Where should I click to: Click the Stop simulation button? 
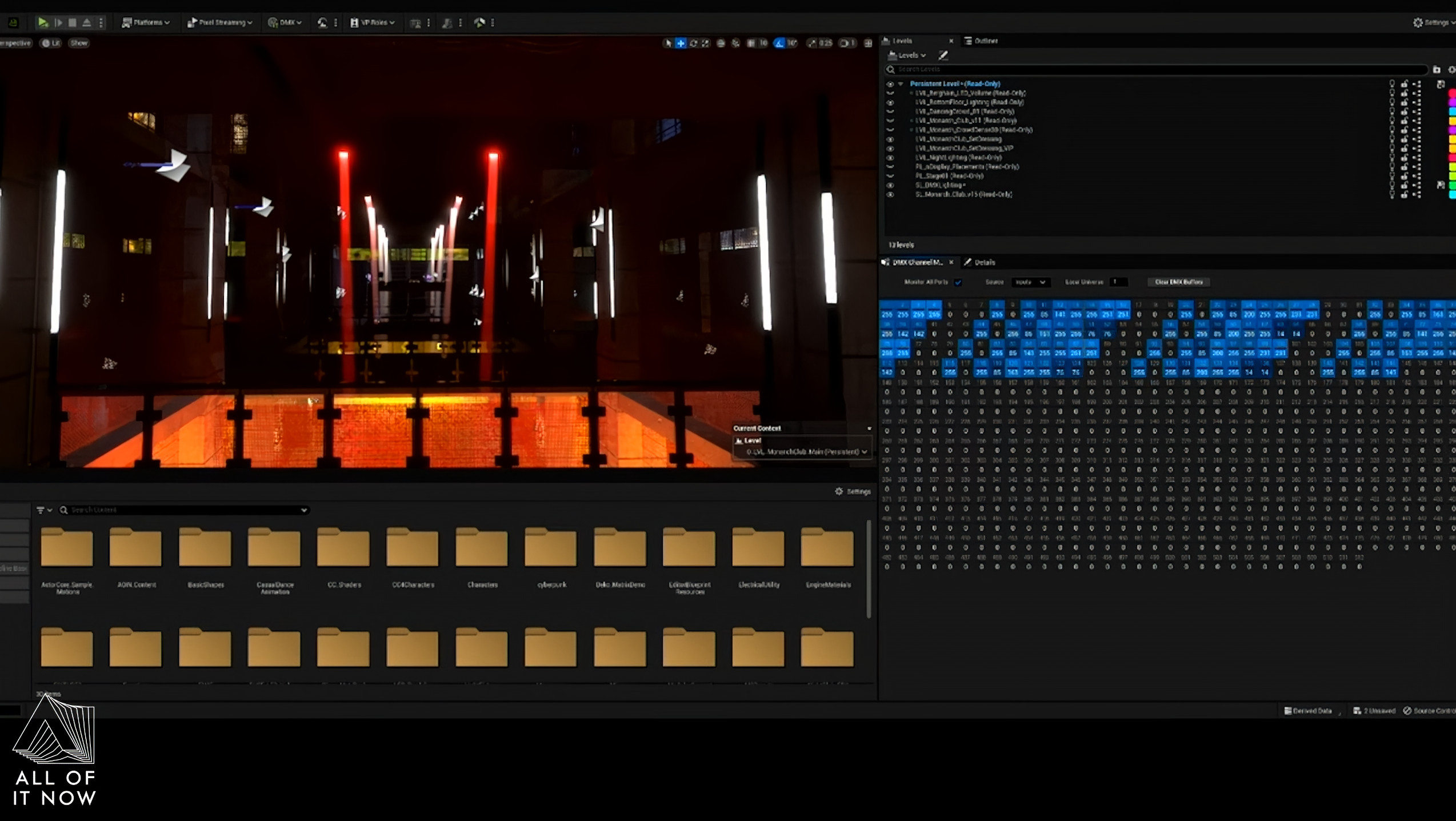pyautogui.click(x=72, y=22)
